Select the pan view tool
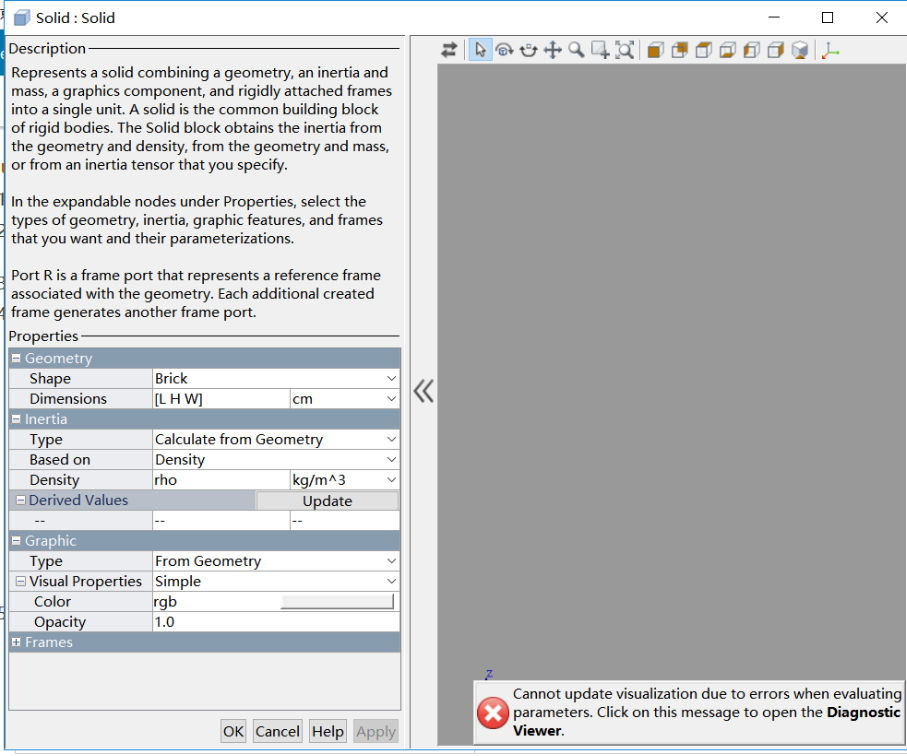Screen dimensions: 907x756 coord(552,50)
